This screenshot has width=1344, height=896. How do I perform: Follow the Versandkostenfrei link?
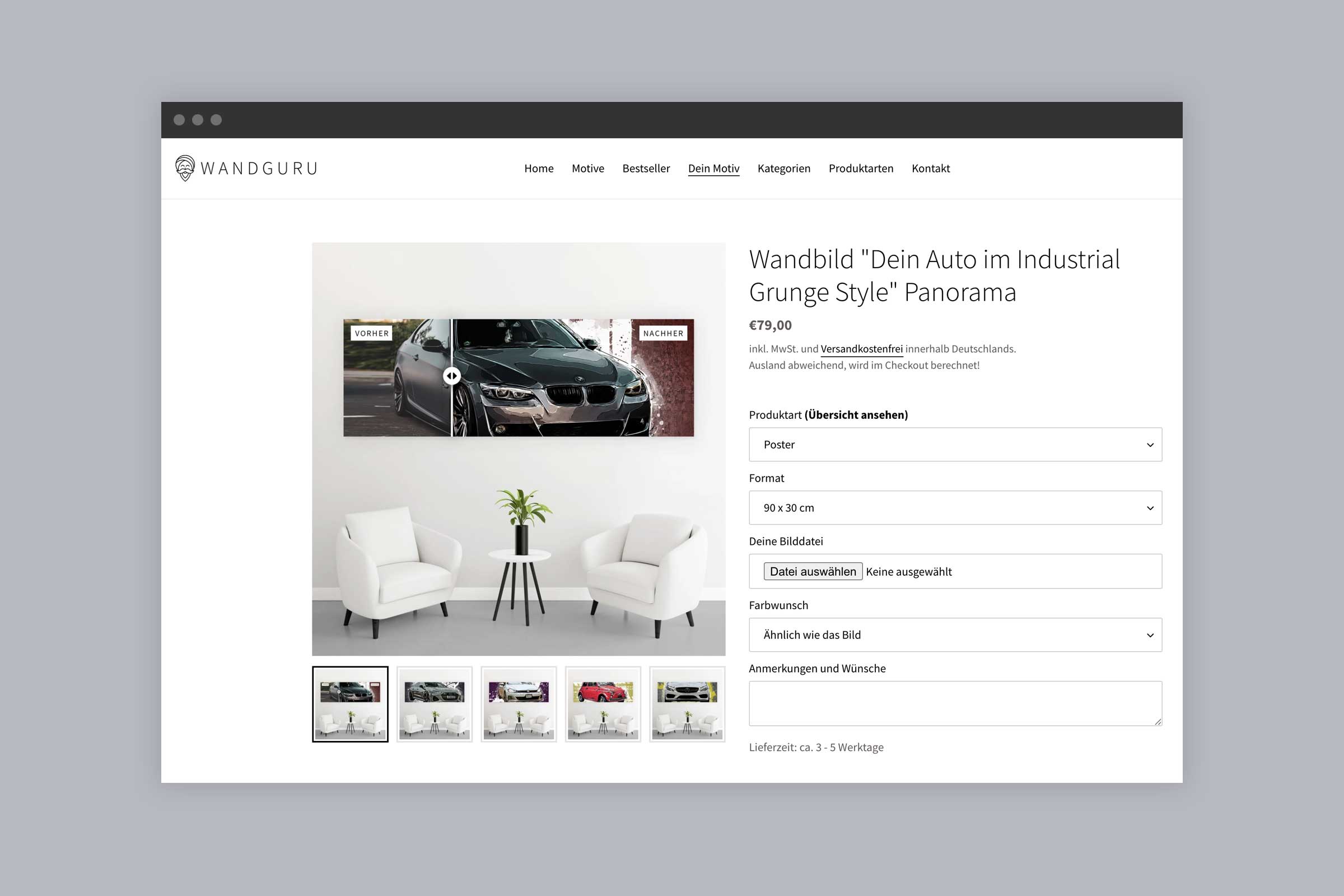tap(861, 348)
